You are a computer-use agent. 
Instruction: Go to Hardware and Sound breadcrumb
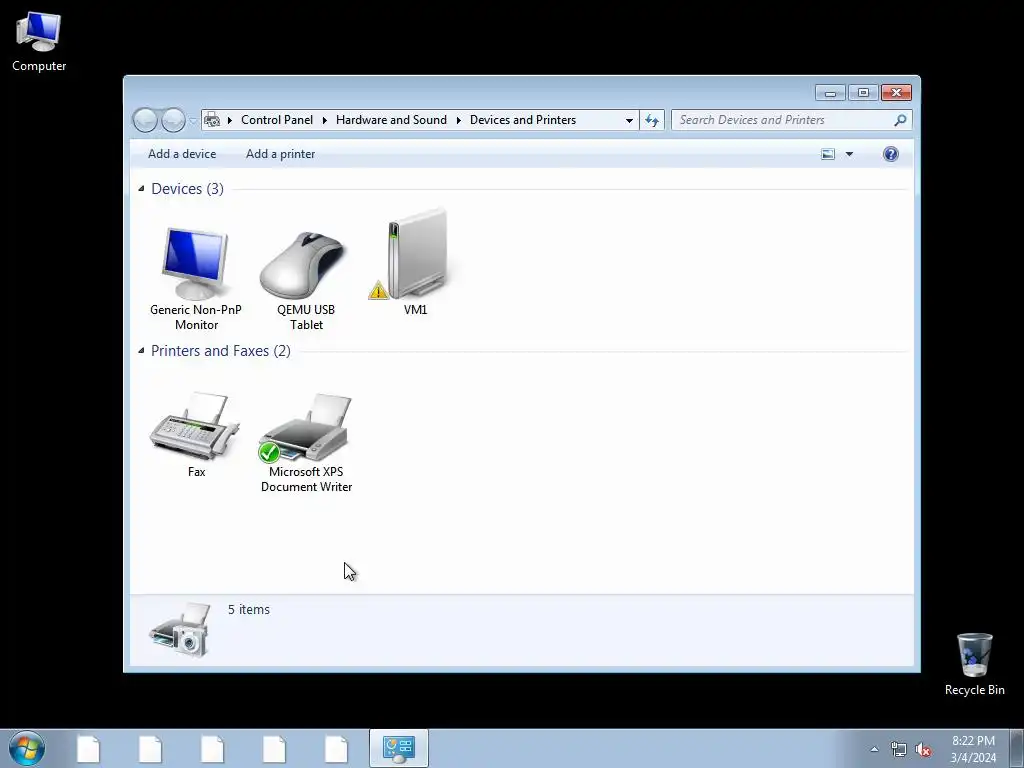coord(391,120)
